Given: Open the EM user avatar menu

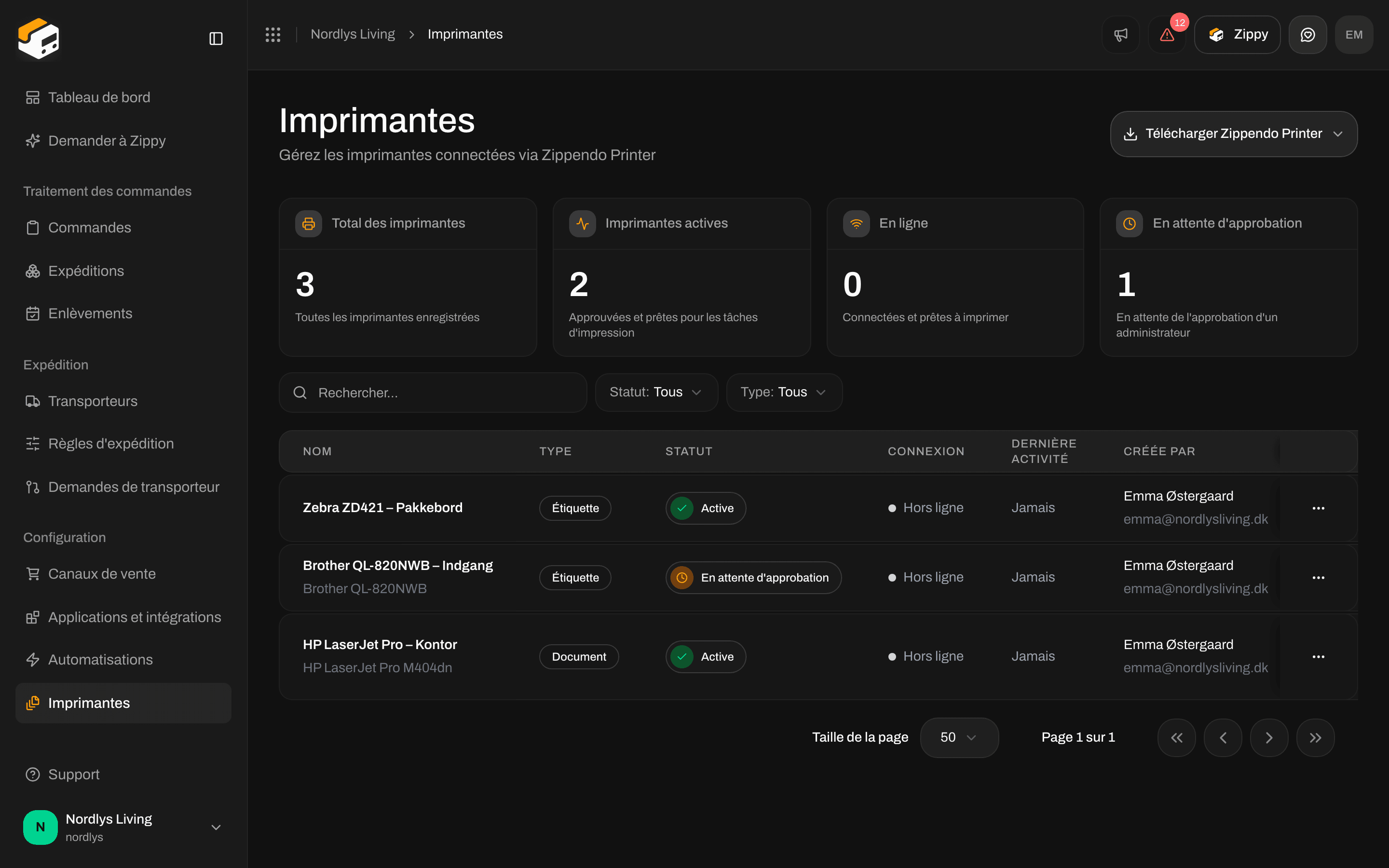Looking at the screenshot, I should pyautogui.click(x=1354, y=34).
